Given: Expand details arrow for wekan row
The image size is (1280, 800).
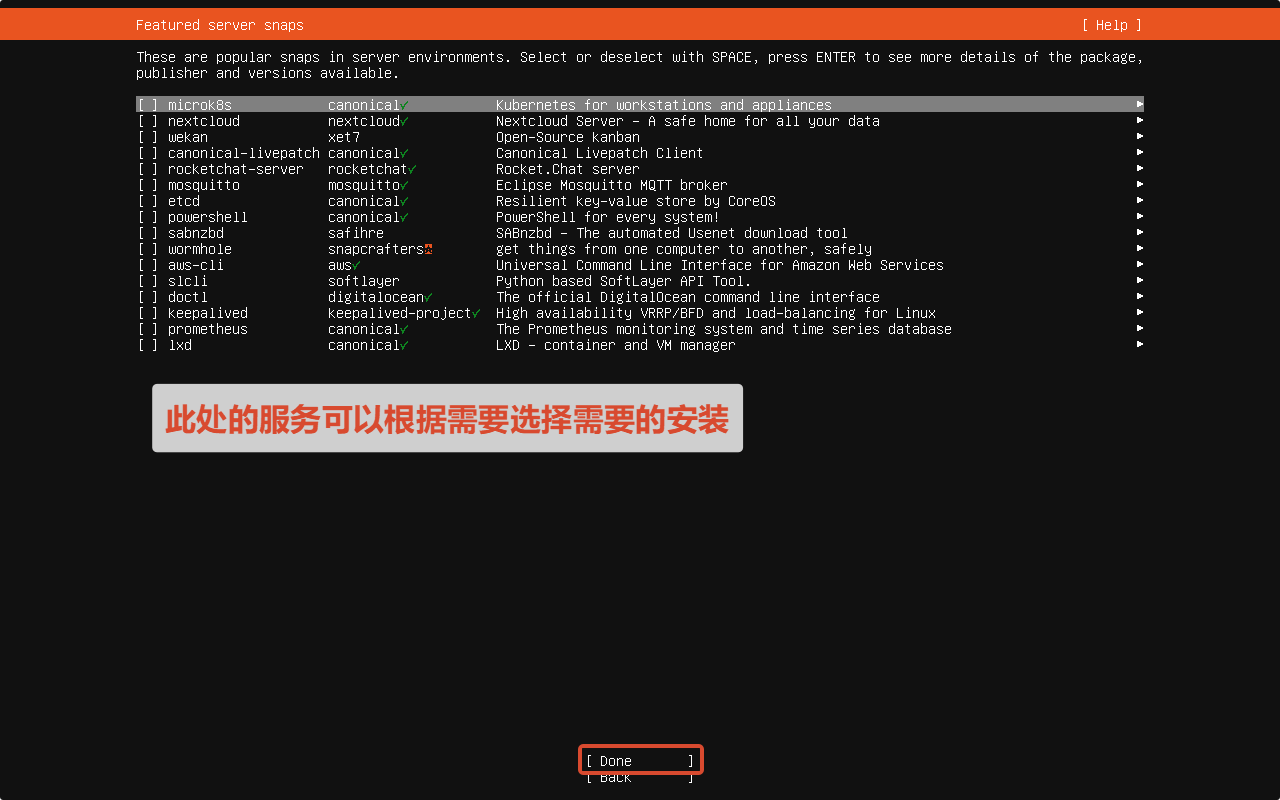Looking at the screenshot, I should tap(1140, 136).
